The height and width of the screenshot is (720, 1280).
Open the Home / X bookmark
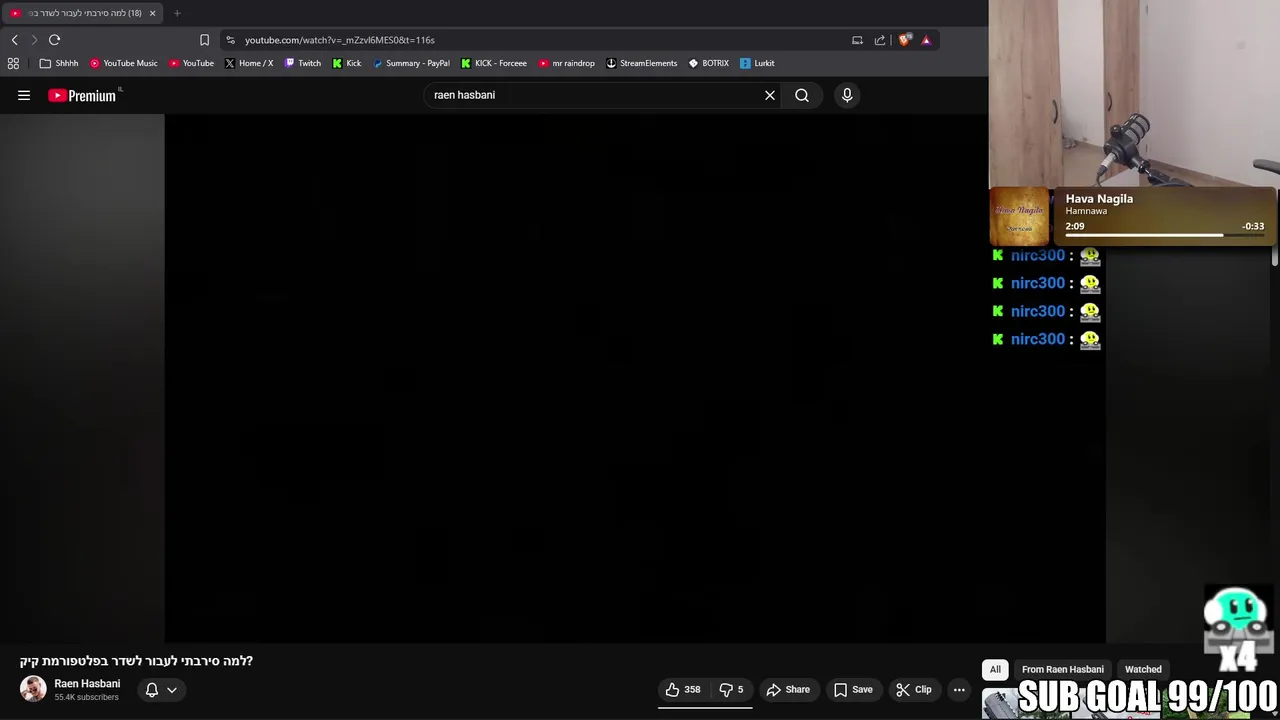click(x=249, y=63)
